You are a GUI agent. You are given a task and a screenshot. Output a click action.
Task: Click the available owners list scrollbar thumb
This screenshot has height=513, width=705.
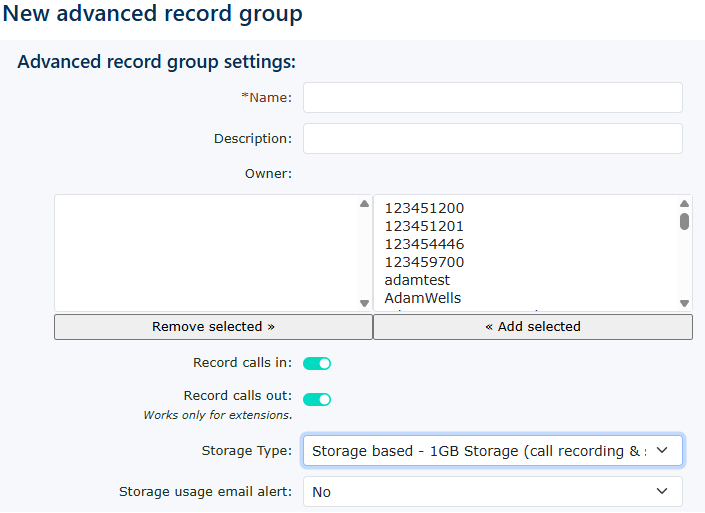point(684,222)
